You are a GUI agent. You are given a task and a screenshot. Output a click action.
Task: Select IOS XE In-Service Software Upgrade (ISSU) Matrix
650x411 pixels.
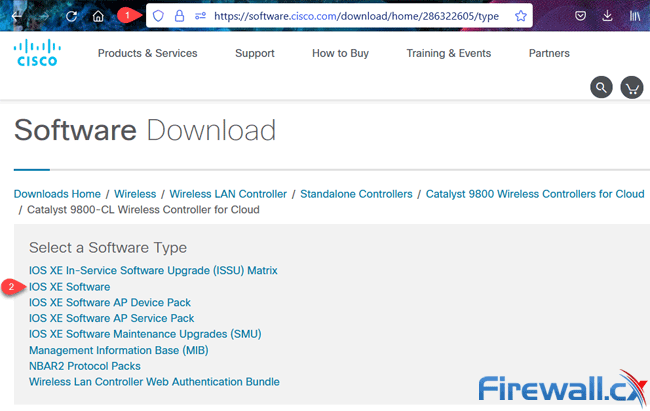(x=153, y=270)
